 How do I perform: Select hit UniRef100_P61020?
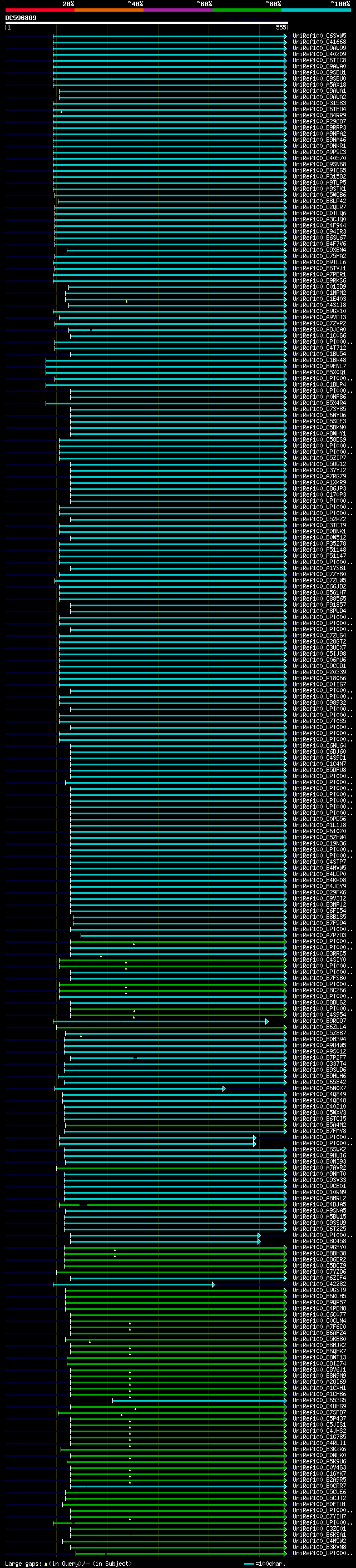(319, 831)
